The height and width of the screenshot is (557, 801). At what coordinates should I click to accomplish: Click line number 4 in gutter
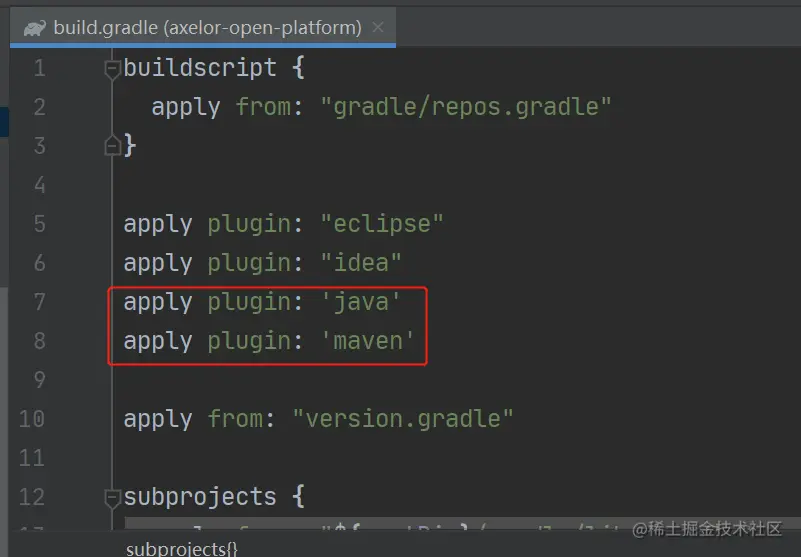(x=39, y=185)
